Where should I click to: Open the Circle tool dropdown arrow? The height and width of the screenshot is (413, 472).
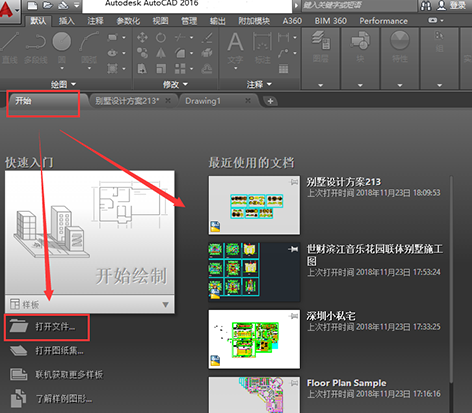62,68
